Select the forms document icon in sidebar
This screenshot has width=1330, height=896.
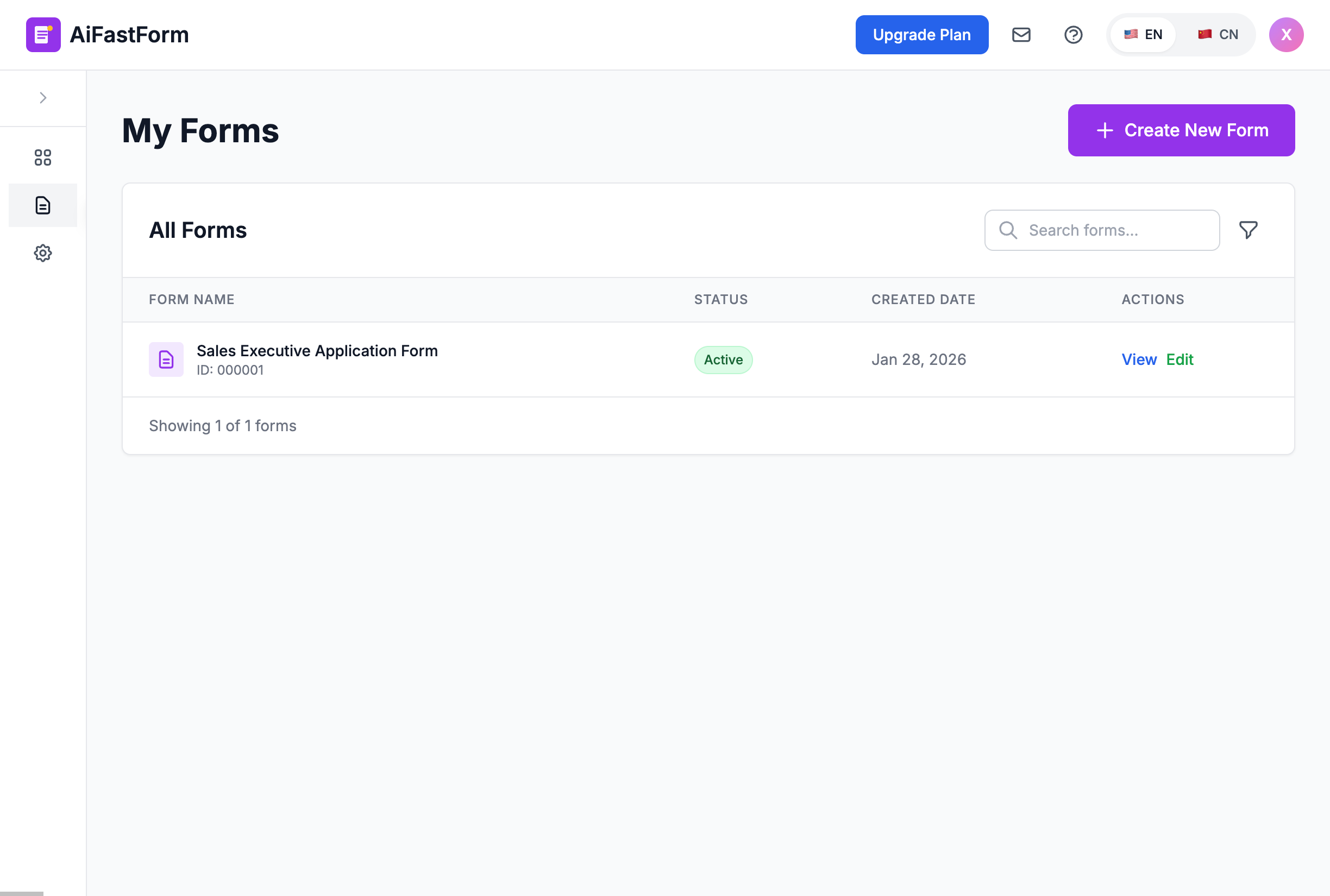pos(43,205)
